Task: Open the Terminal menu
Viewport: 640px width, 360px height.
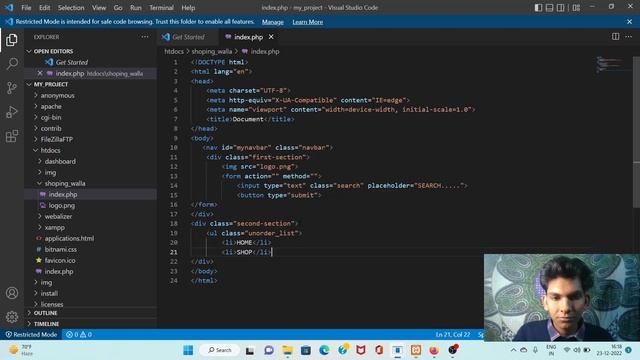Action: [x=161, y=8]
